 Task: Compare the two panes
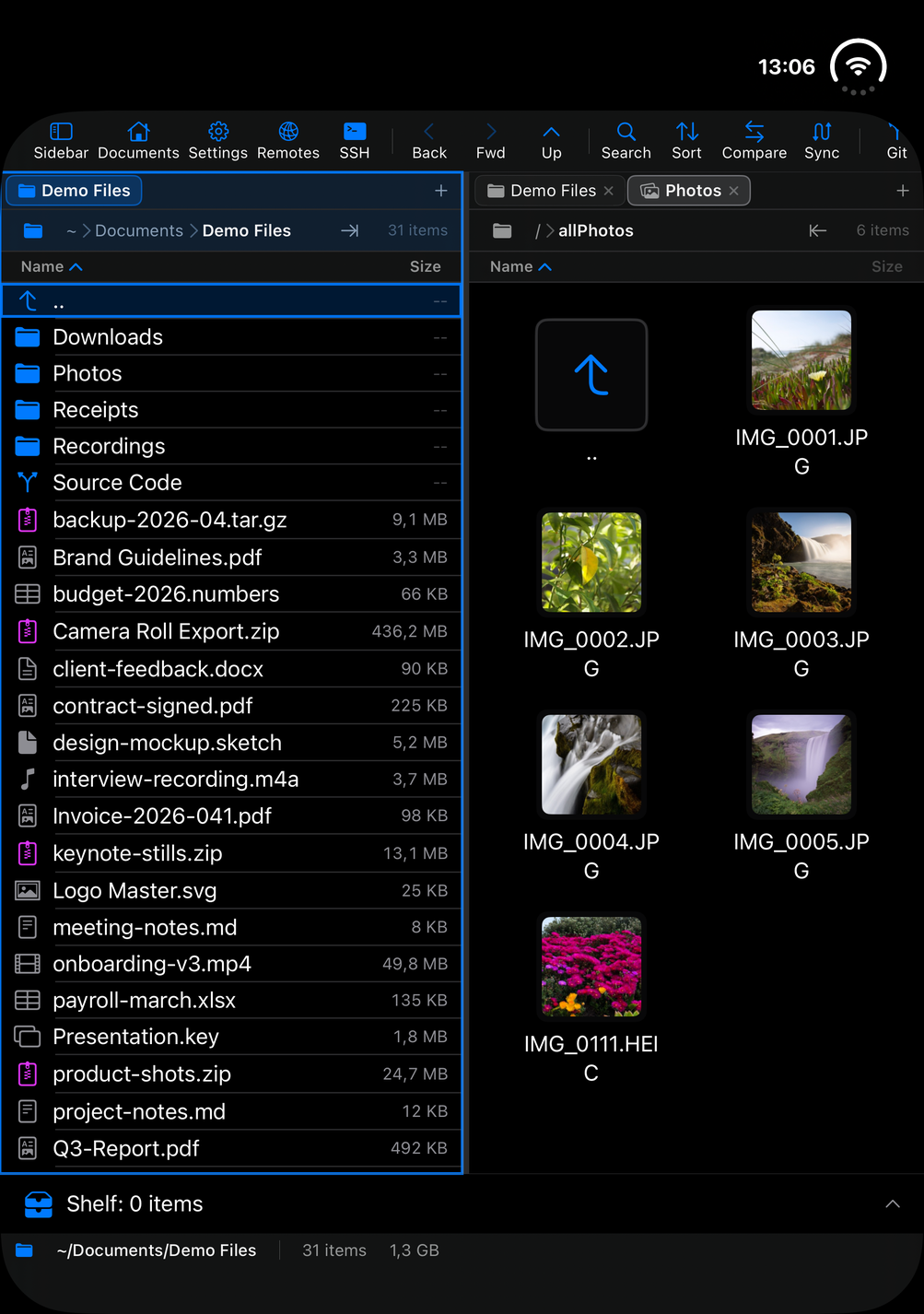pyautogui.click(x=754, y=141)
